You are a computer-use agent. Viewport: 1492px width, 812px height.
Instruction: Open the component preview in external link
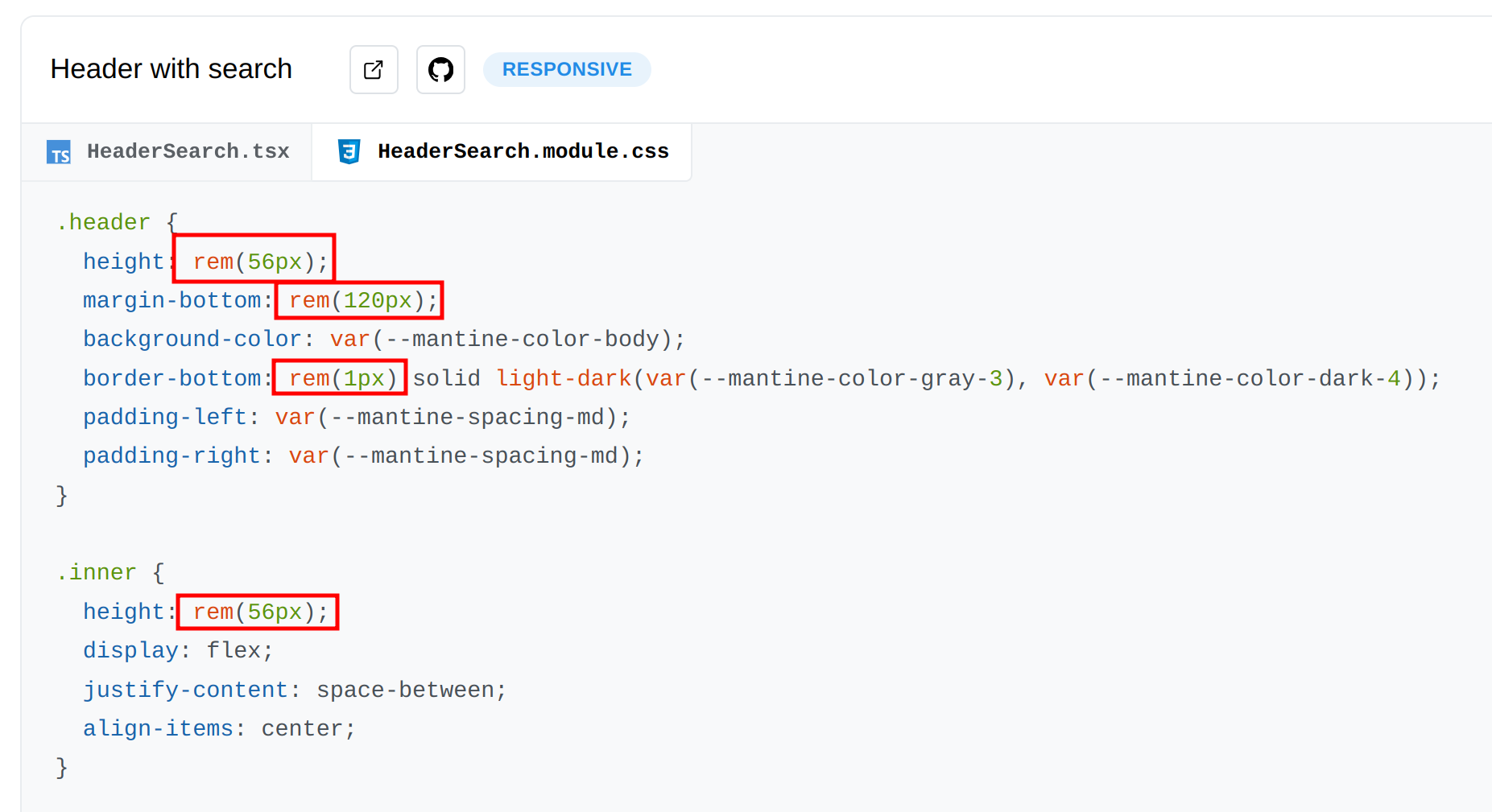click(x=373, y=69)
